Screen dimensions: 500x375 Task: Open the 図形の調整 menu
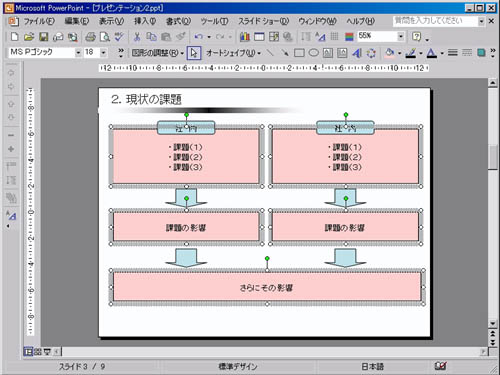158,53
